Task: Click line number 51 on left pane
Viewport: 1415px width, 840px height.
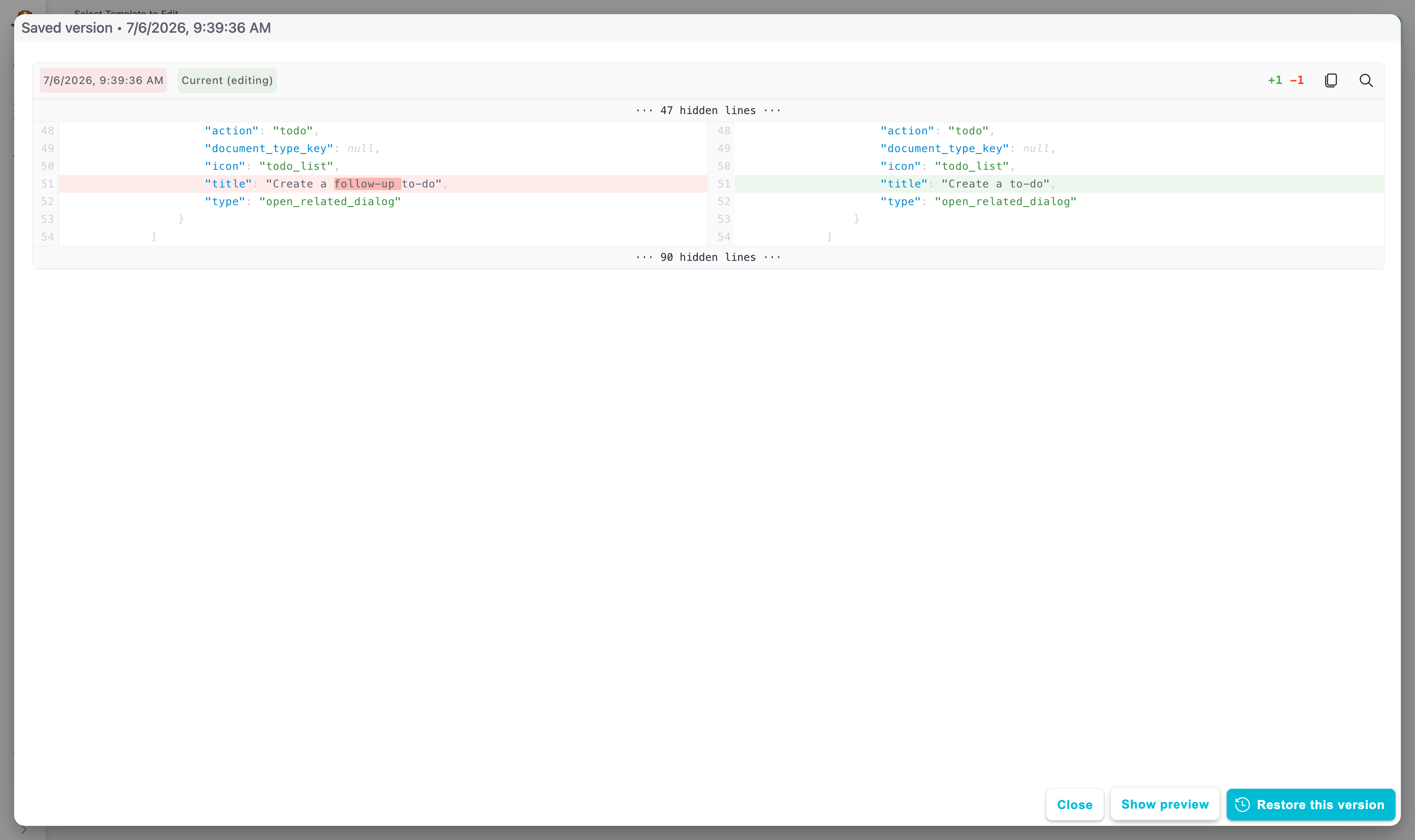Action: click(x=47, y=184)
